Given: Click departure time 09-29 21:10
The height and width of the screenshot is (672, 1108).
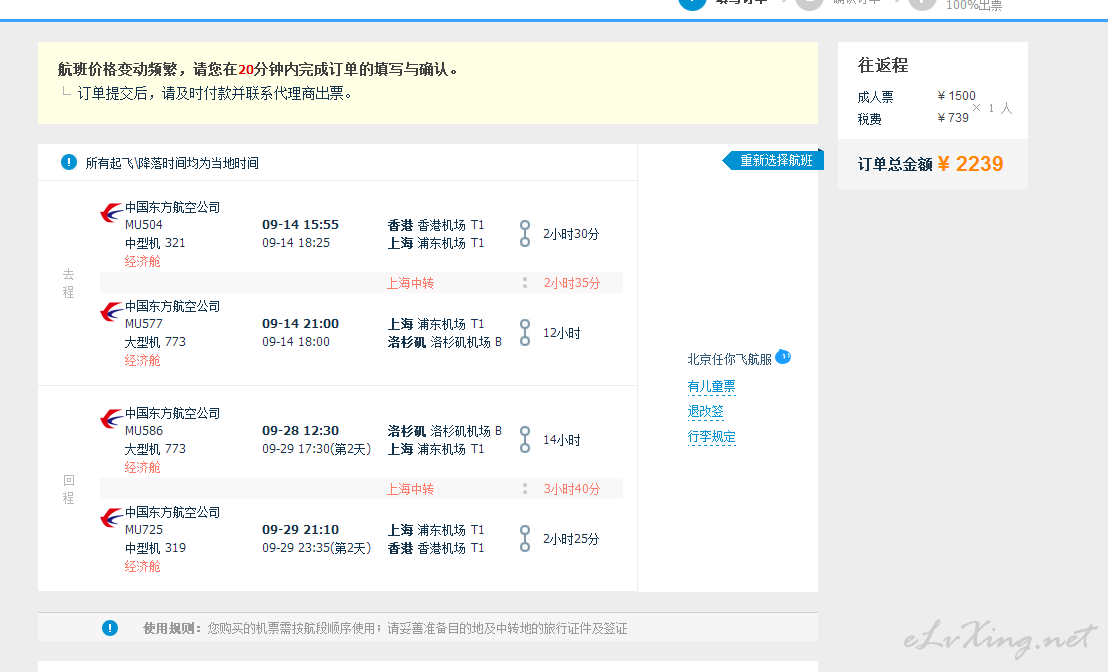Looking at the screenshot, I should 300,529.
